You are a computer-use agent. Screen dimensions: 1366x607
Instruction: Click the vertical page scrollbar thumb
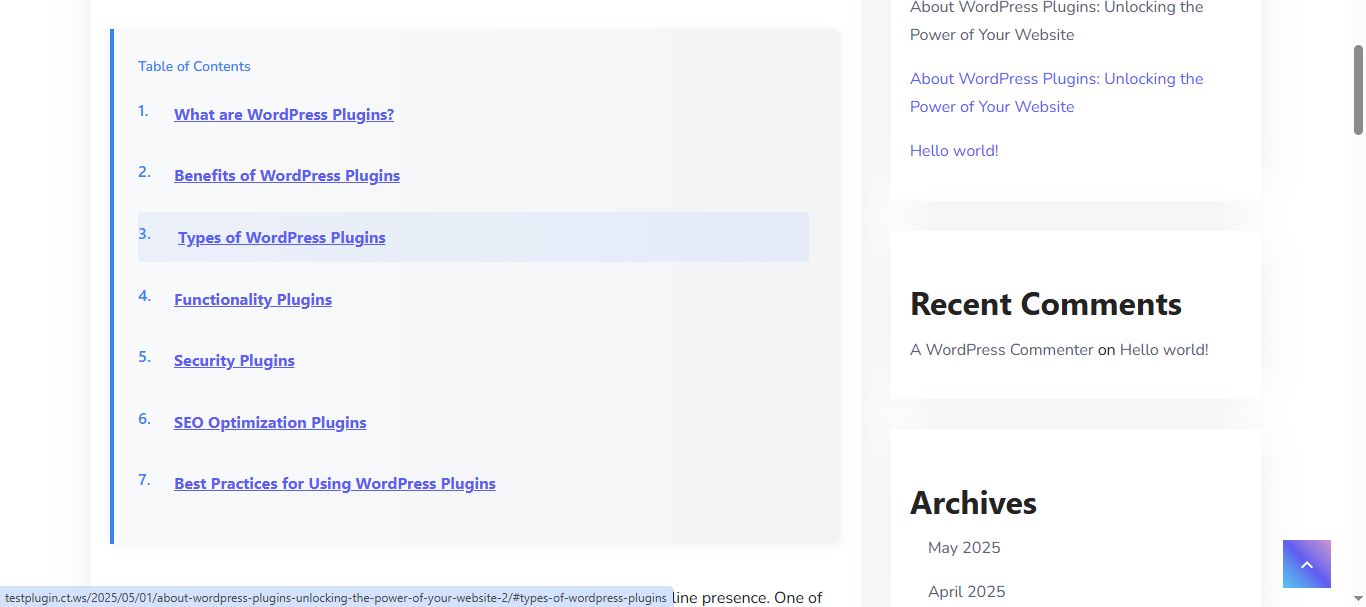(1358, 90)
